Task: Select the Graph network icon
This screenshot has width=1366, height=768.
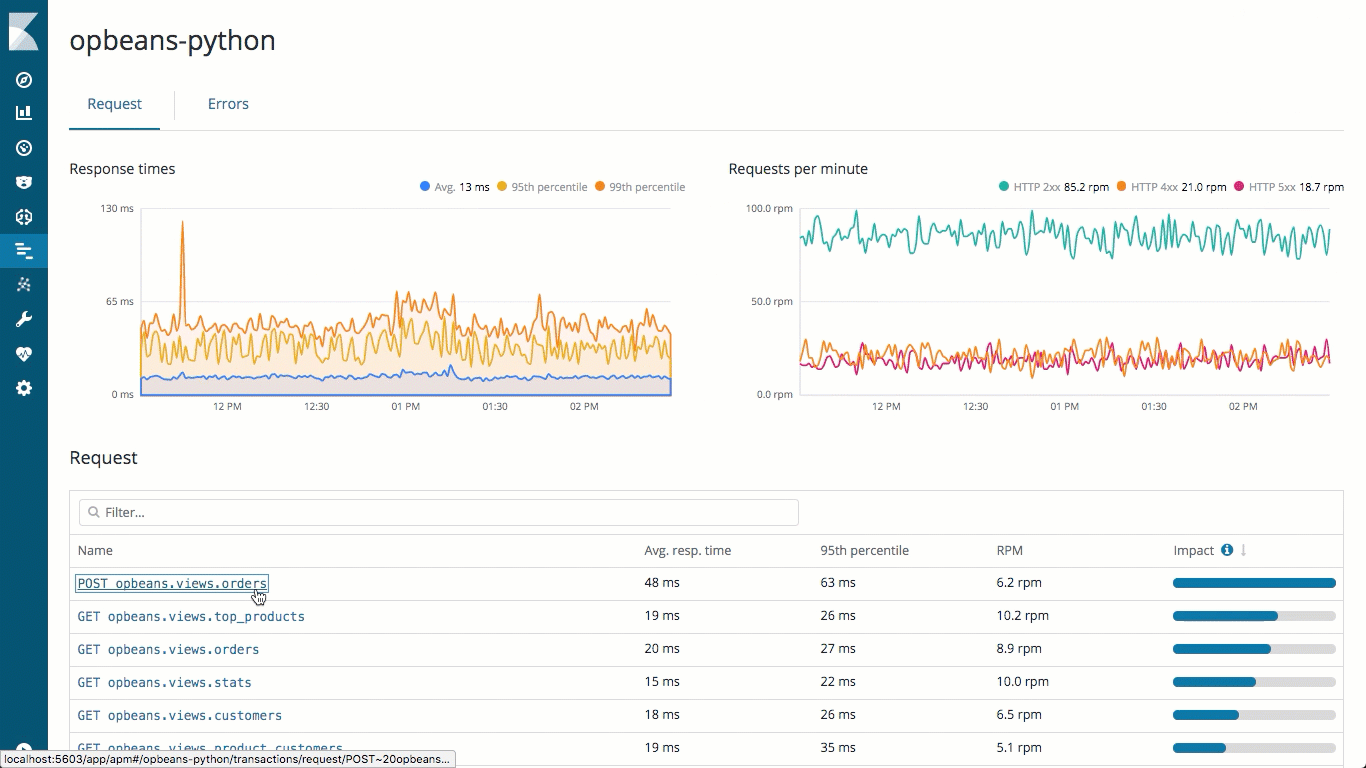Action: tap(23, 285)
